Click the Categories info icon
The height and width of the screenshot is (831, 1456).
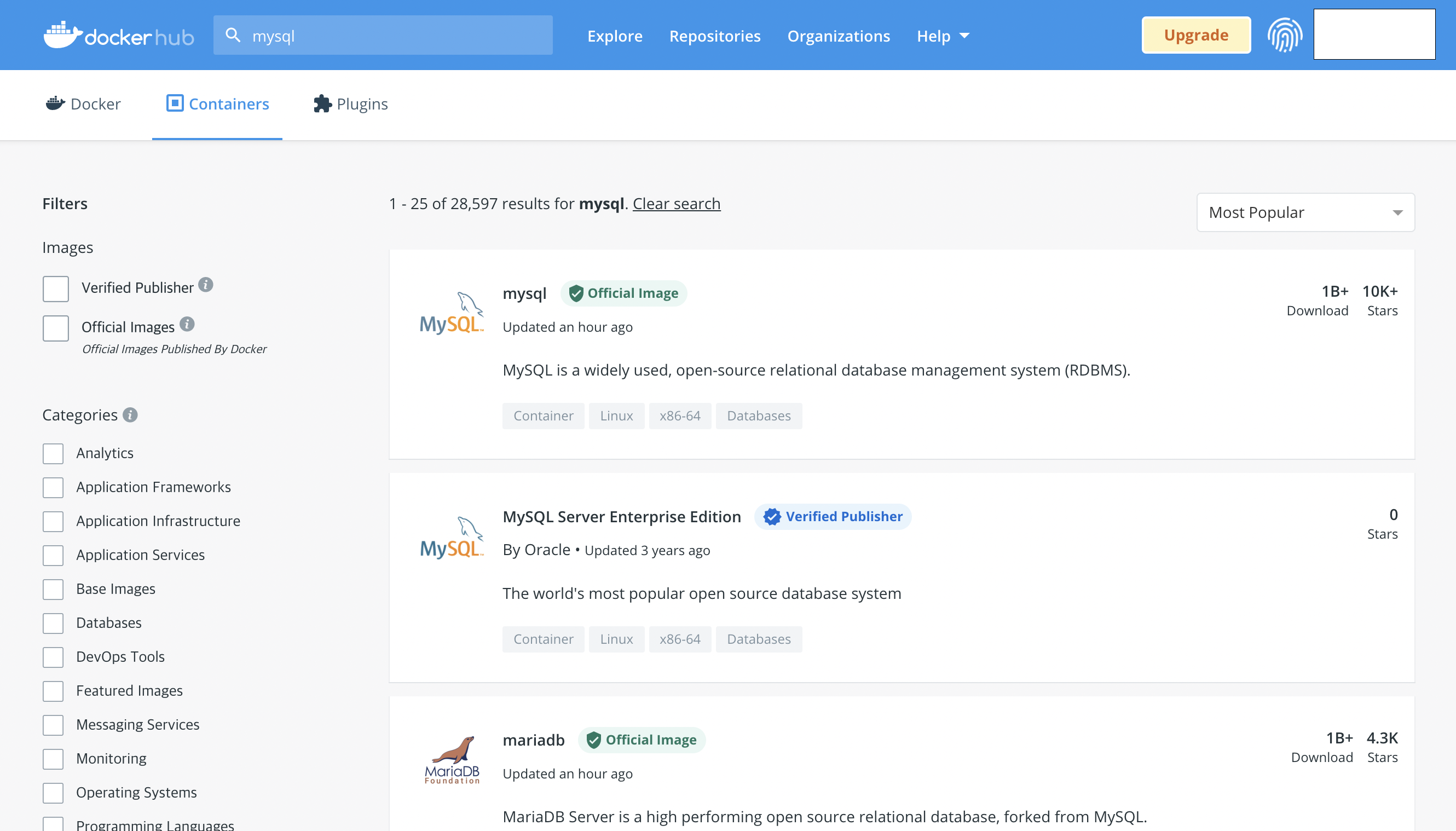(x=130, y=415)
